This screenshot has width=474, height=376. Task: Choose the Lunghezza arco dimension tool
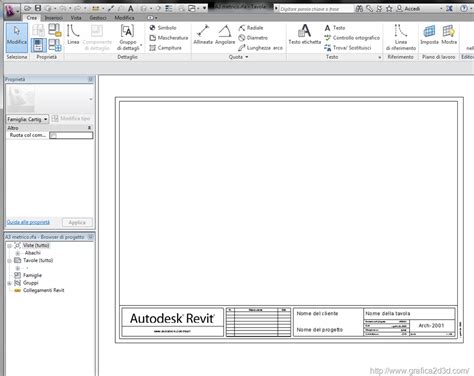[x=260, y=48]
